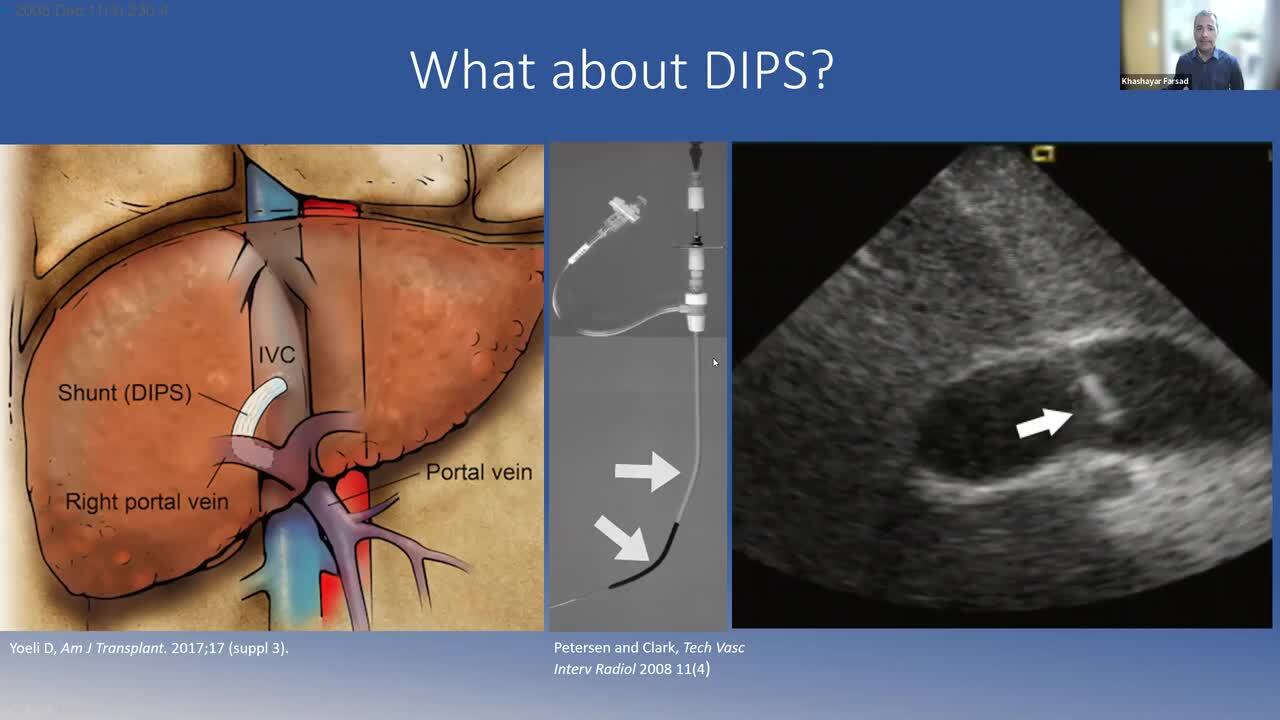Click the "What about DIPS?" slide title
Viewport: 1280px width, 720px height.
621,70
